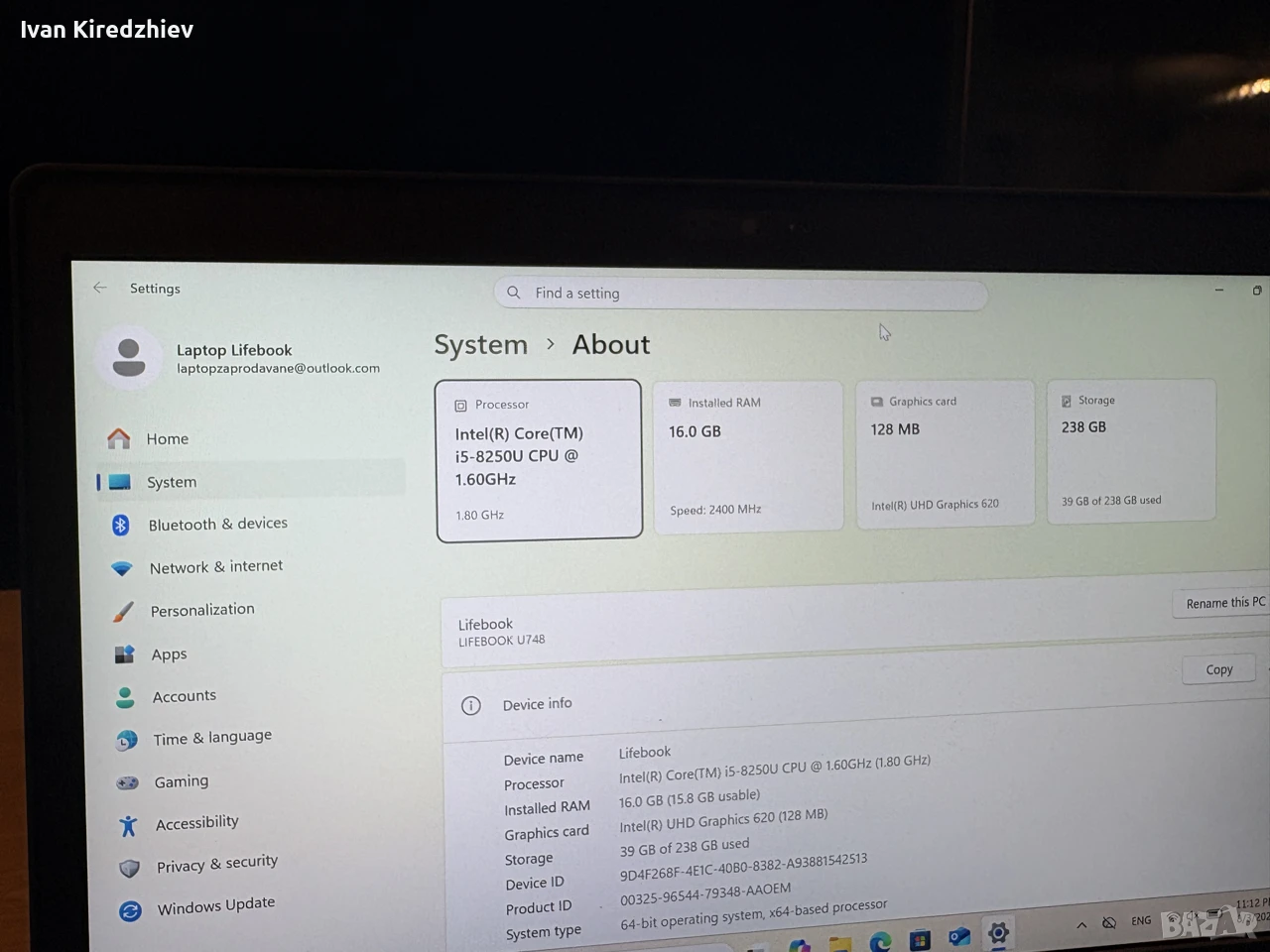Image resolution: width=1270 pixels, height=952 pixels.
Task: Click the Accounts person icon
Action: (x=125, y=698)
